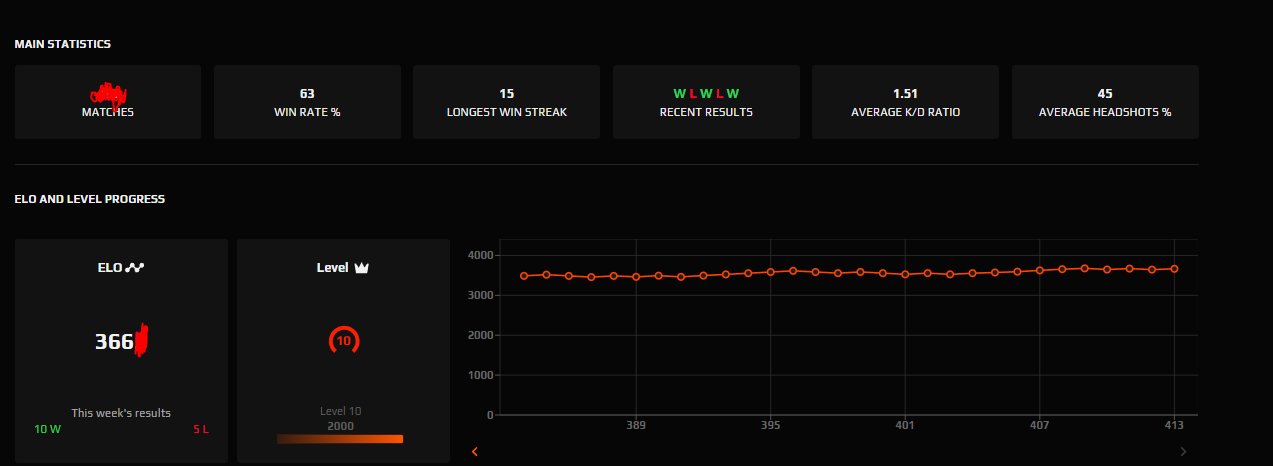Screen dimensions: 1273x466
Task: Click the '2000' y-axis label on the chart
Action: [x=480, y=335]
